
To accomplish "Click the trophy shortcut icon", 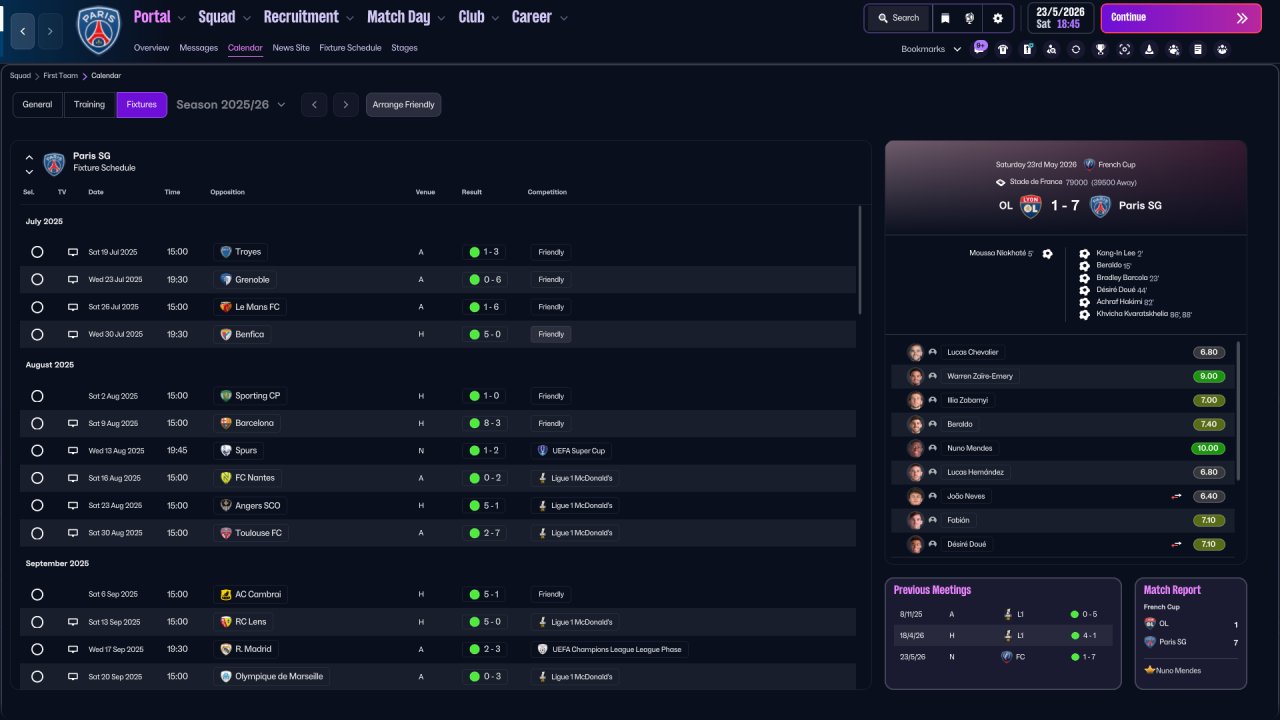I will click(1100, 49).
